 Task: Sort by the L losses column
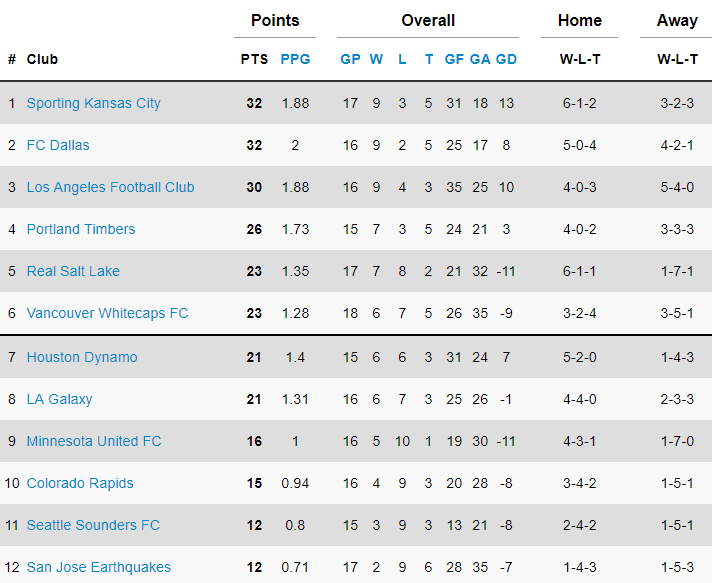click(x=402, y=59)
